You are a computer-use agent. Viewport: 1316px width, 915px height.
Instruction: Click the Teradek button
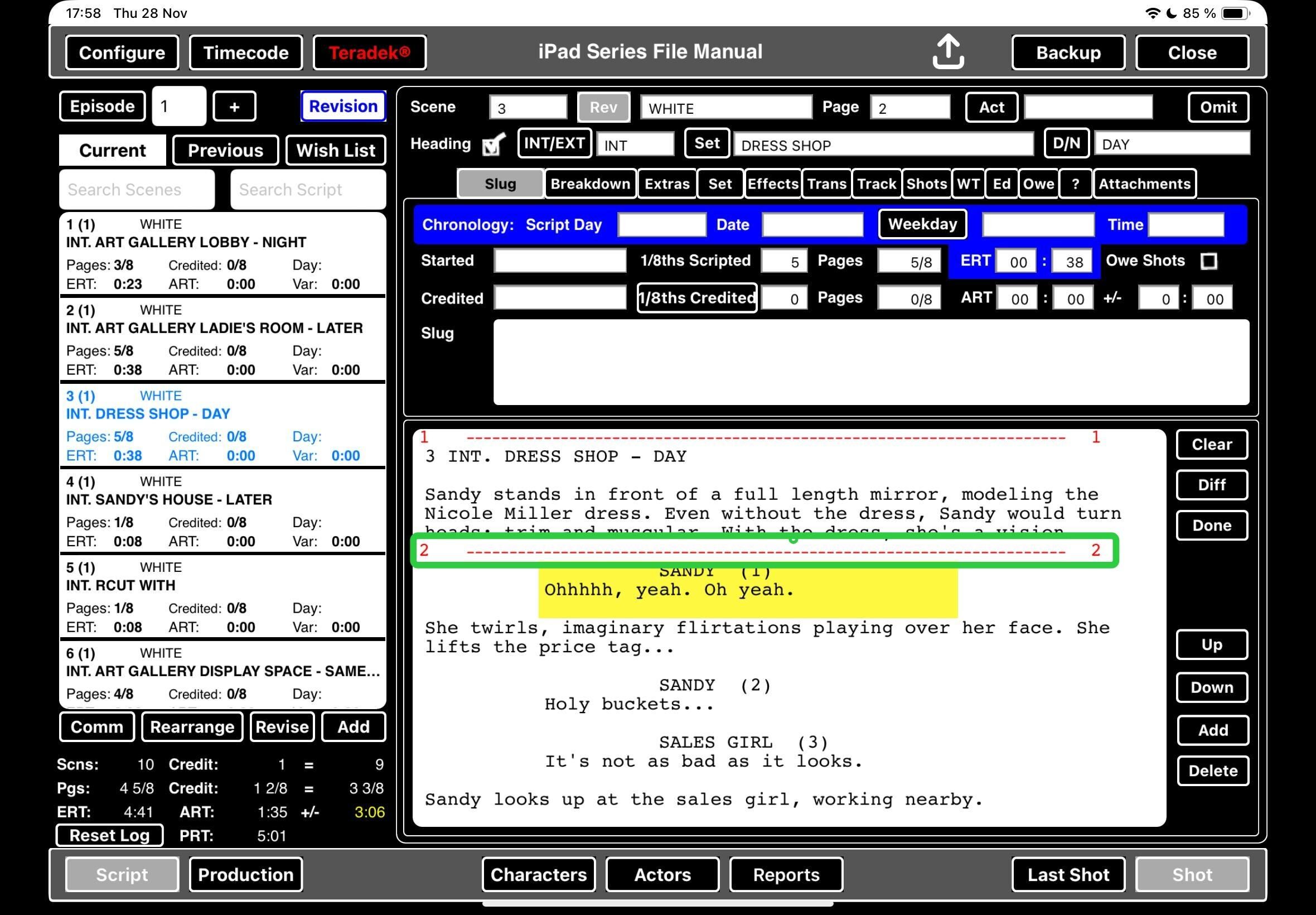pyautogui.click(x=370, y=53)
